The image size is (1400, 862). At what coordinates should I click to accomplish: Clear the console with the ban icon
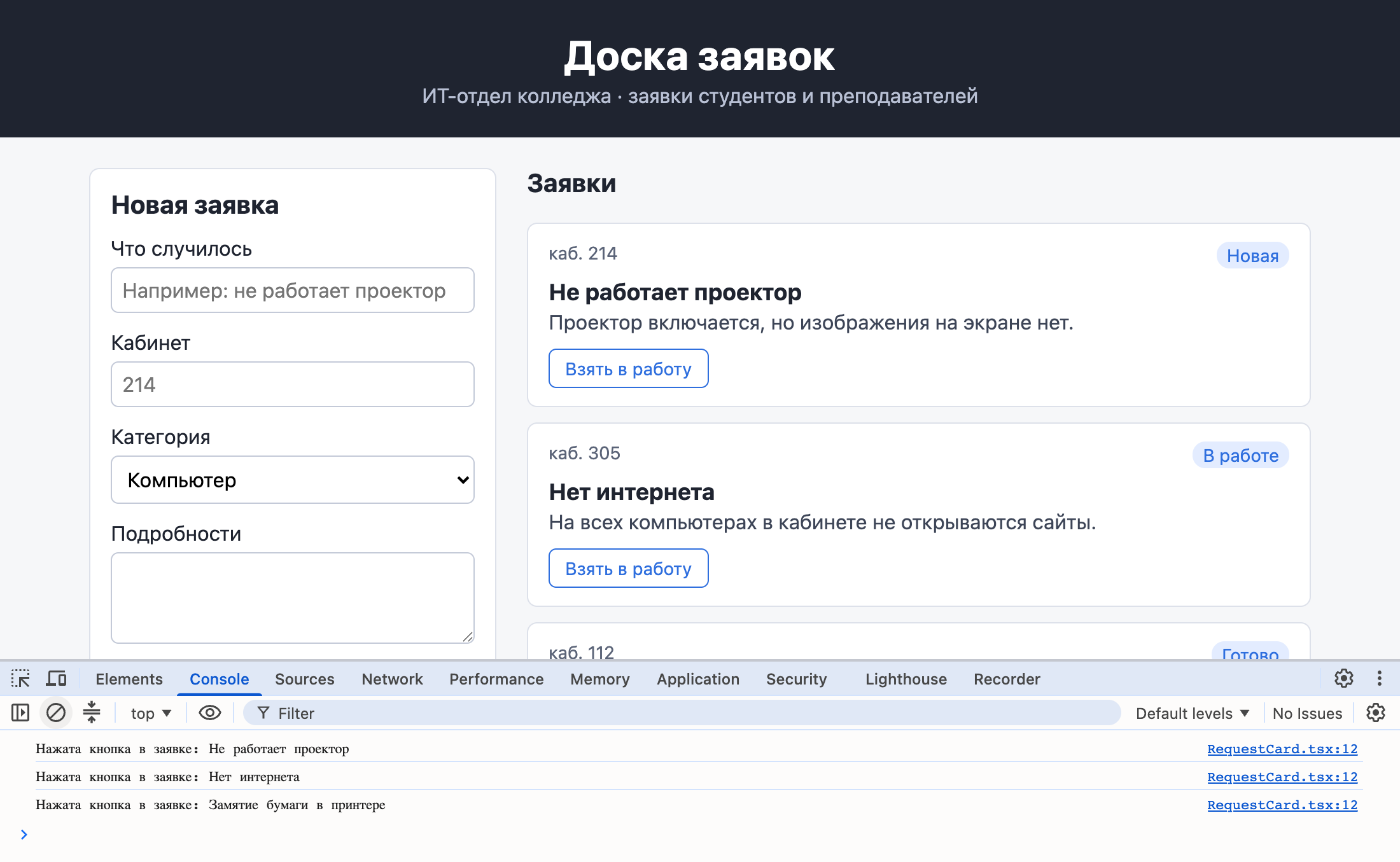(x=56, y=713)
